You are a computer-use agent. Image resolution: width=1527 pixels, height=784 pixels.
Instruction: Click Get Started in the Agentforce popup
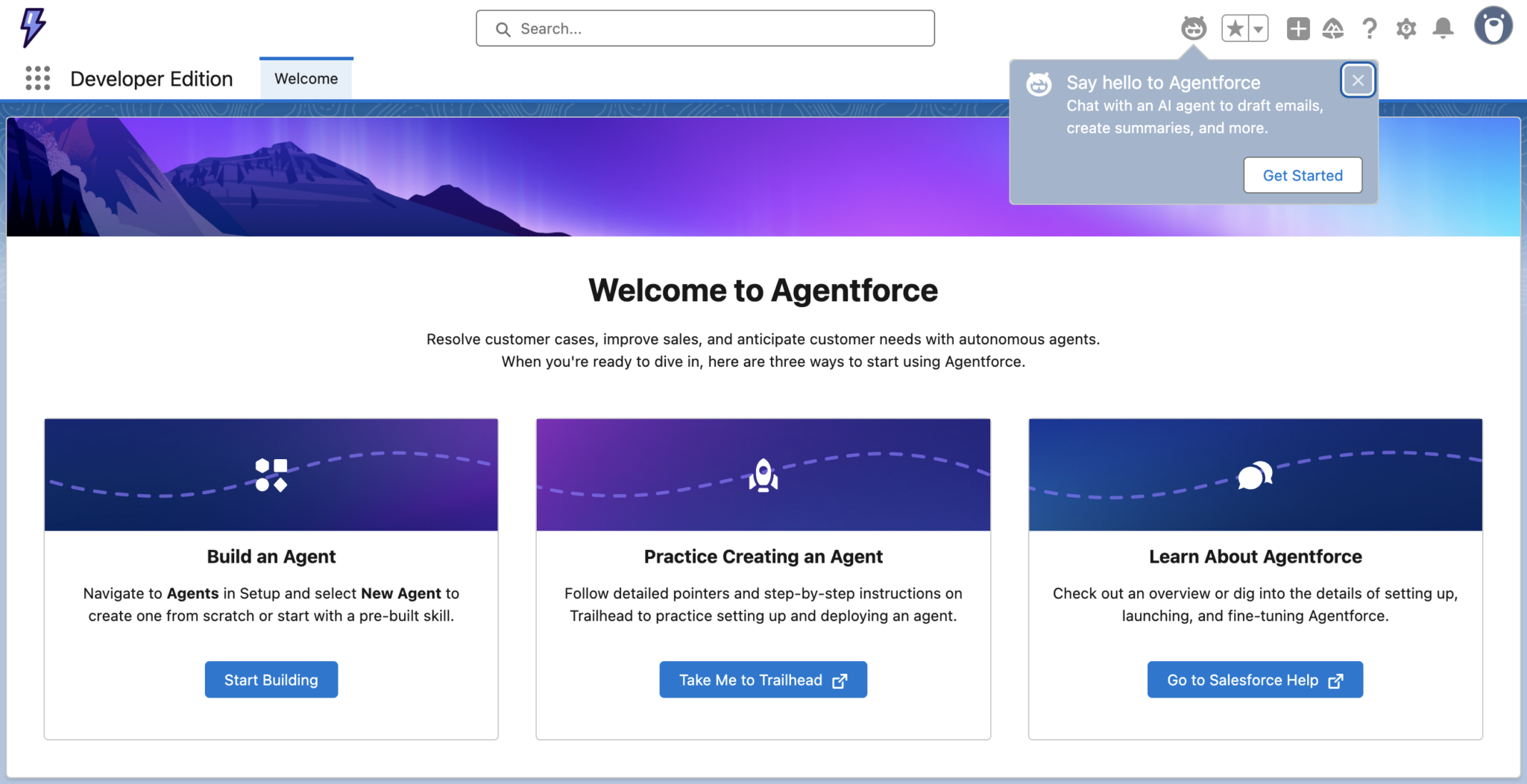1303,175
